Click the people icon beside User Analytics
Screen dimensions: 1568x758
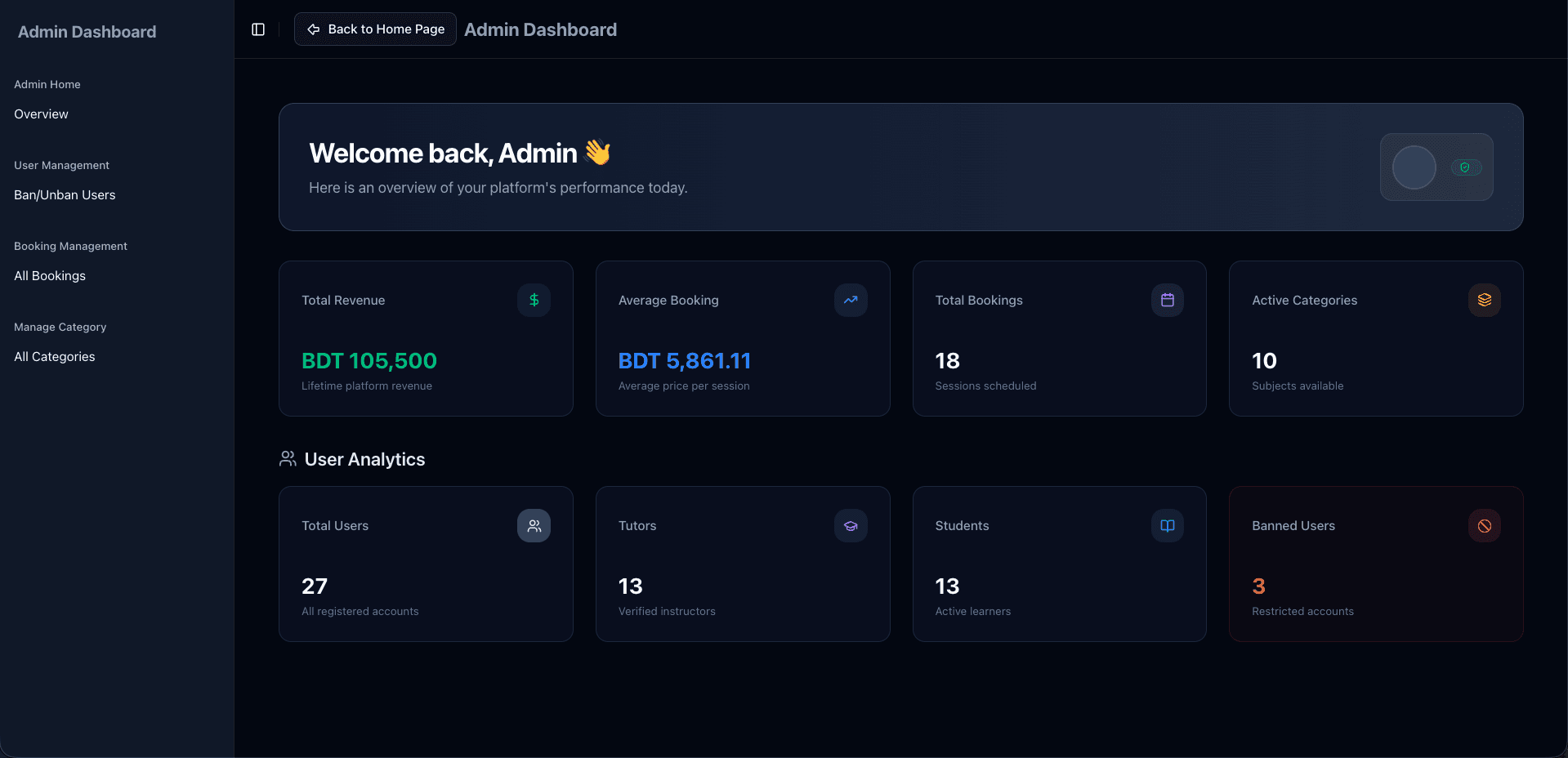288,459
